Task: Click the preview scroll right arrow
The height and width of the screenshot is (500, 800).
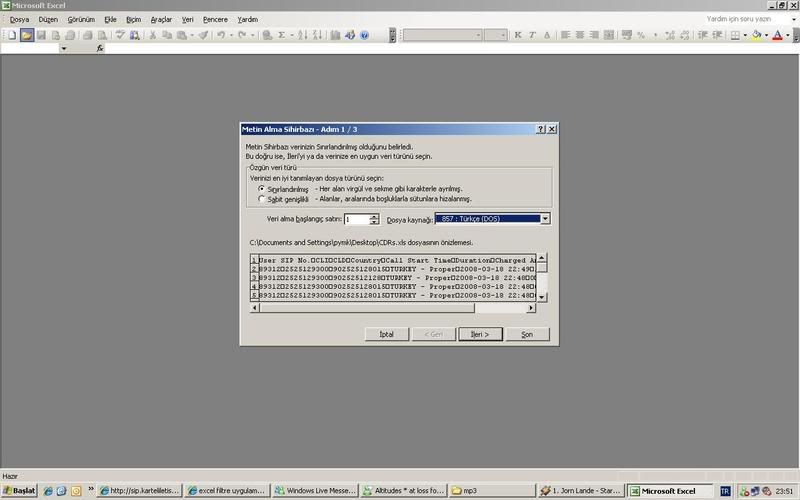Action: click(531, 308)
